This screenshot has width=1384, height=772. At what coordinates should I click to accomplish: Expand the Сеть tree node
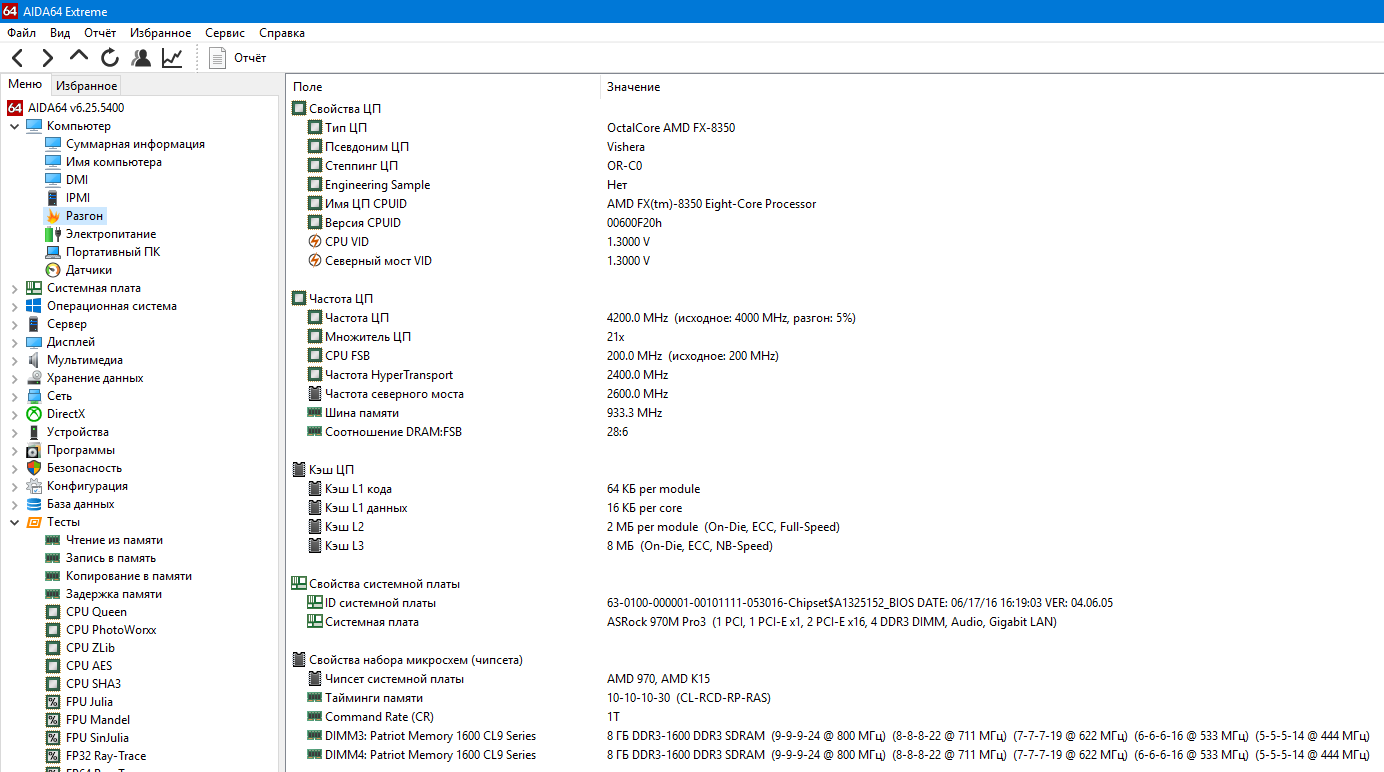[14, 396]
